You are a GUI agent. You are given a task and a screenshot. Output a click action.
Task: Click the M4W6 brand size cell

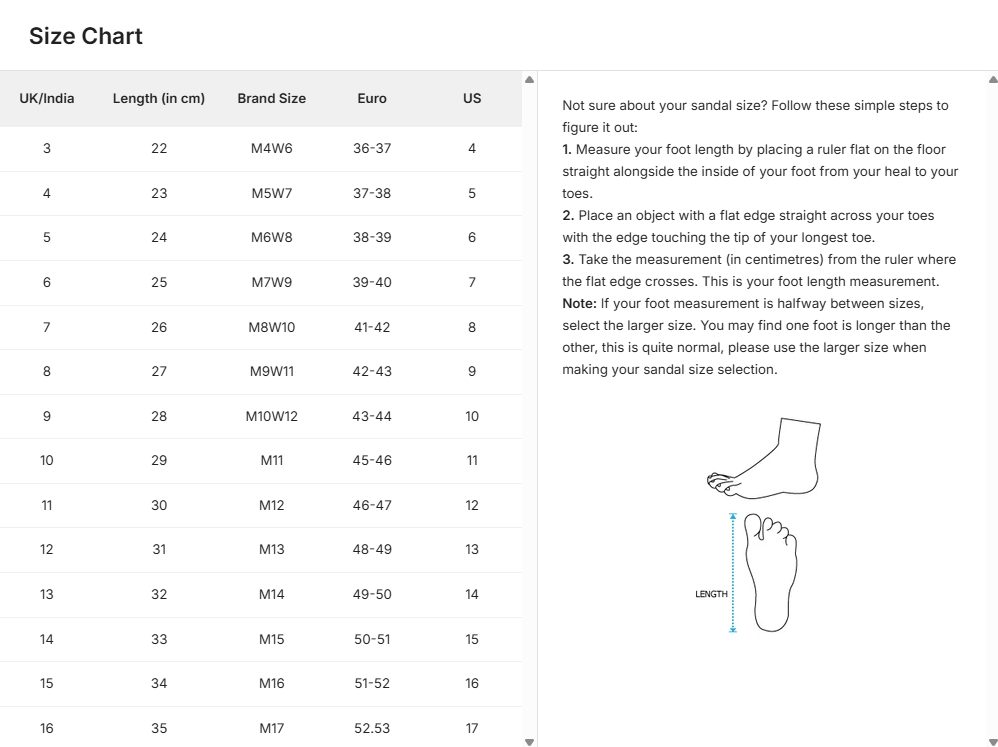[x=272, y=148]
